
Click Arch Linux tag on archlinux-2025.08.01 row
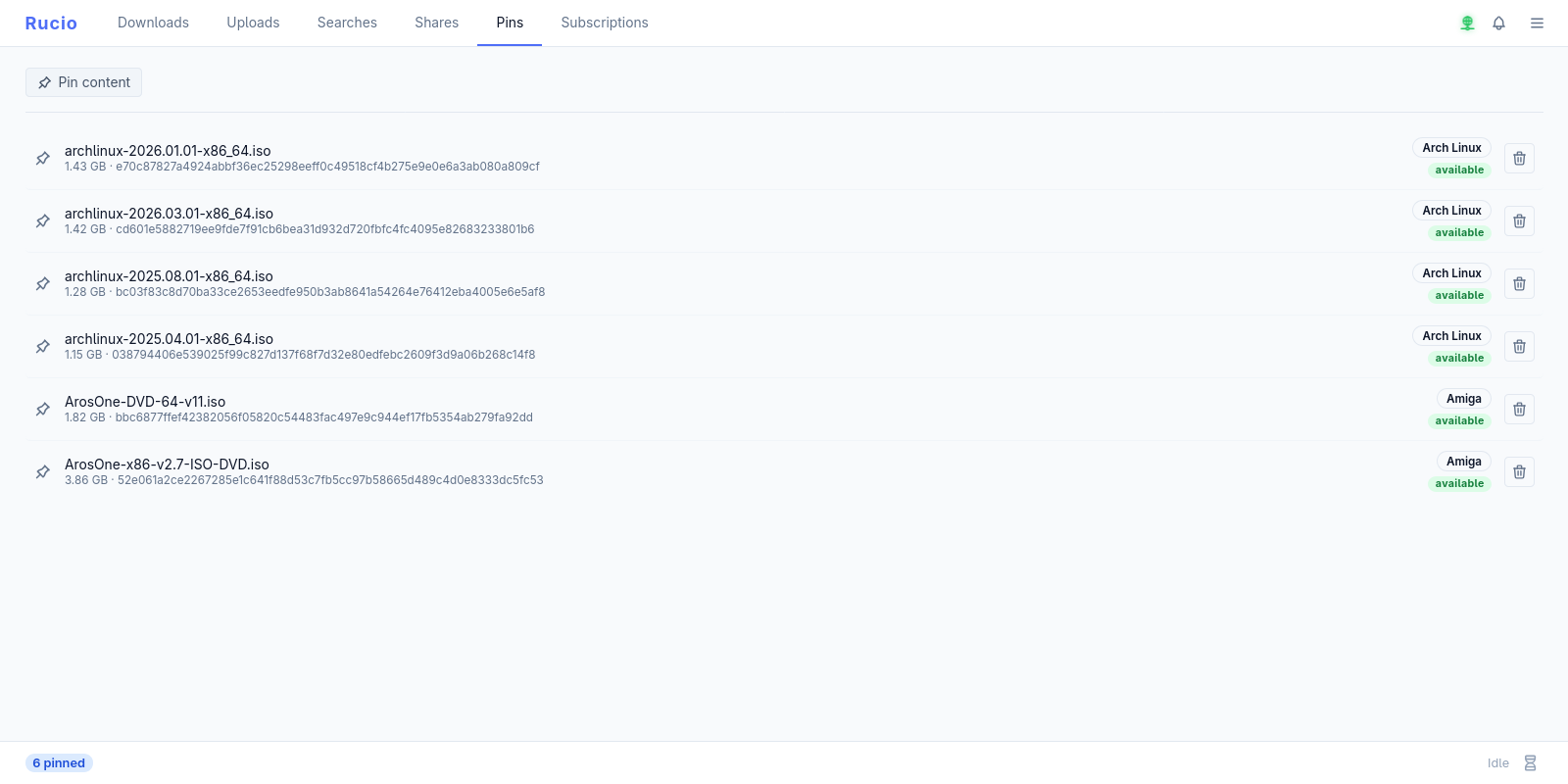click(x=1451, y=273)
